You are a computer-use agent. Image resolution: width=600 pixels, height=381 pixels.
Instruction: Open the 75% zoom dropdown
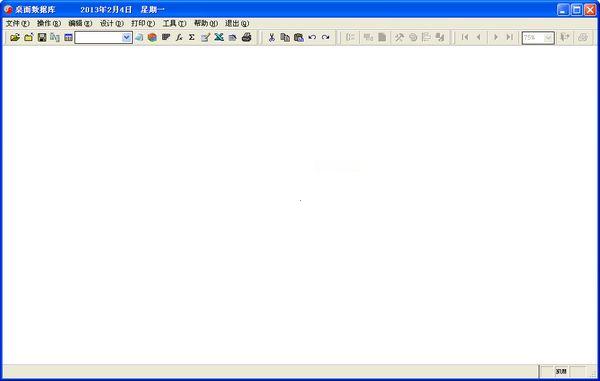(548, 37)
